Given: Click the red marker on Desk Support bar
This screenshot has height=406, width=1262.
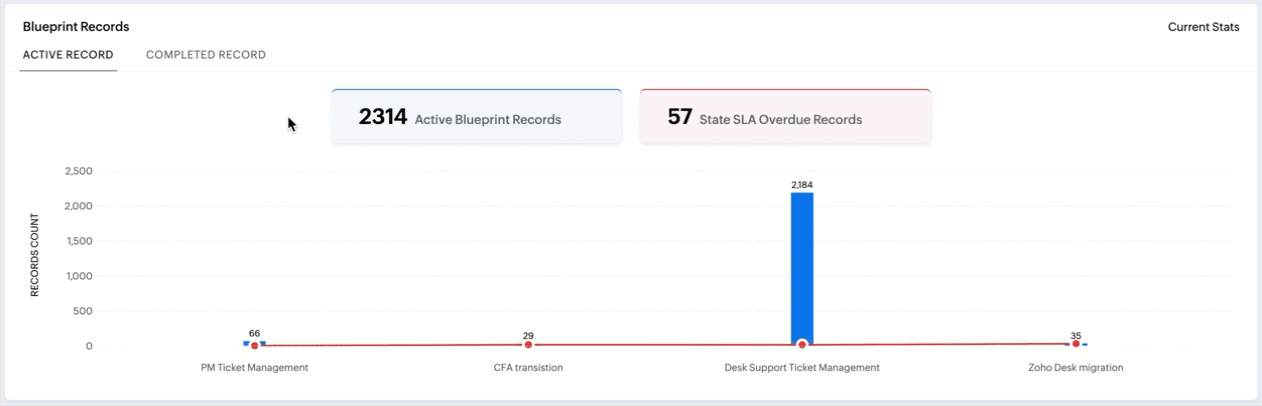Looking at the screenshot, I should coord(802,345).
